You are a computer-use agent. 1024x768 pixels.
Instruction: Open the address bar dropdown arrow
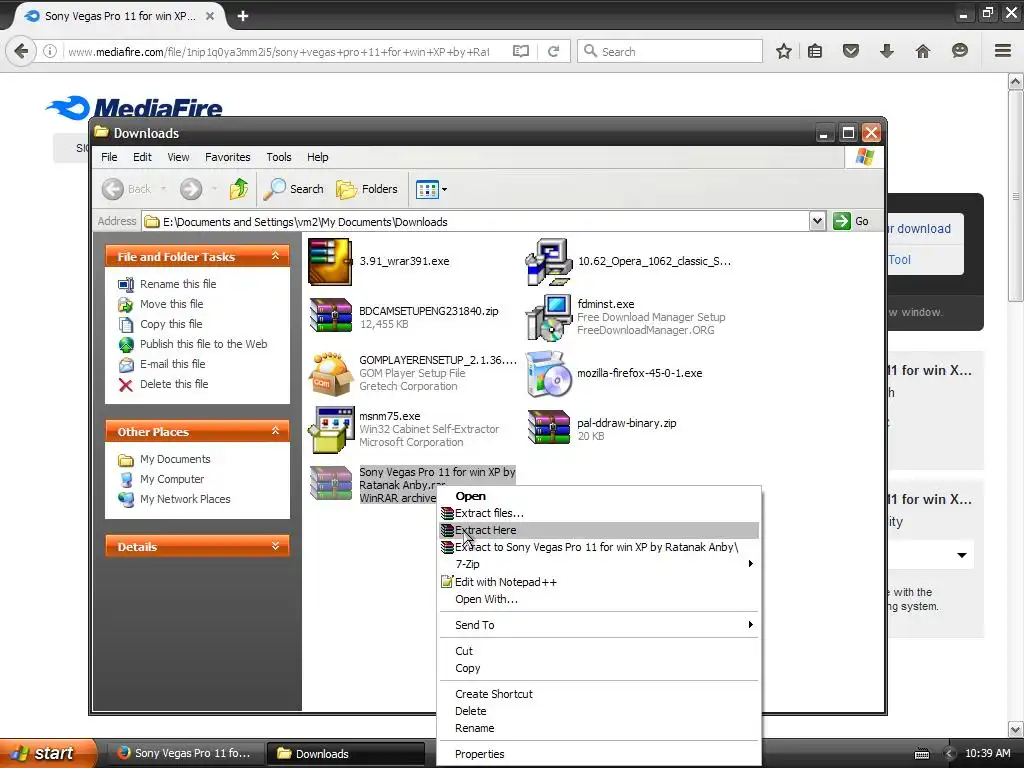[817, 221]
